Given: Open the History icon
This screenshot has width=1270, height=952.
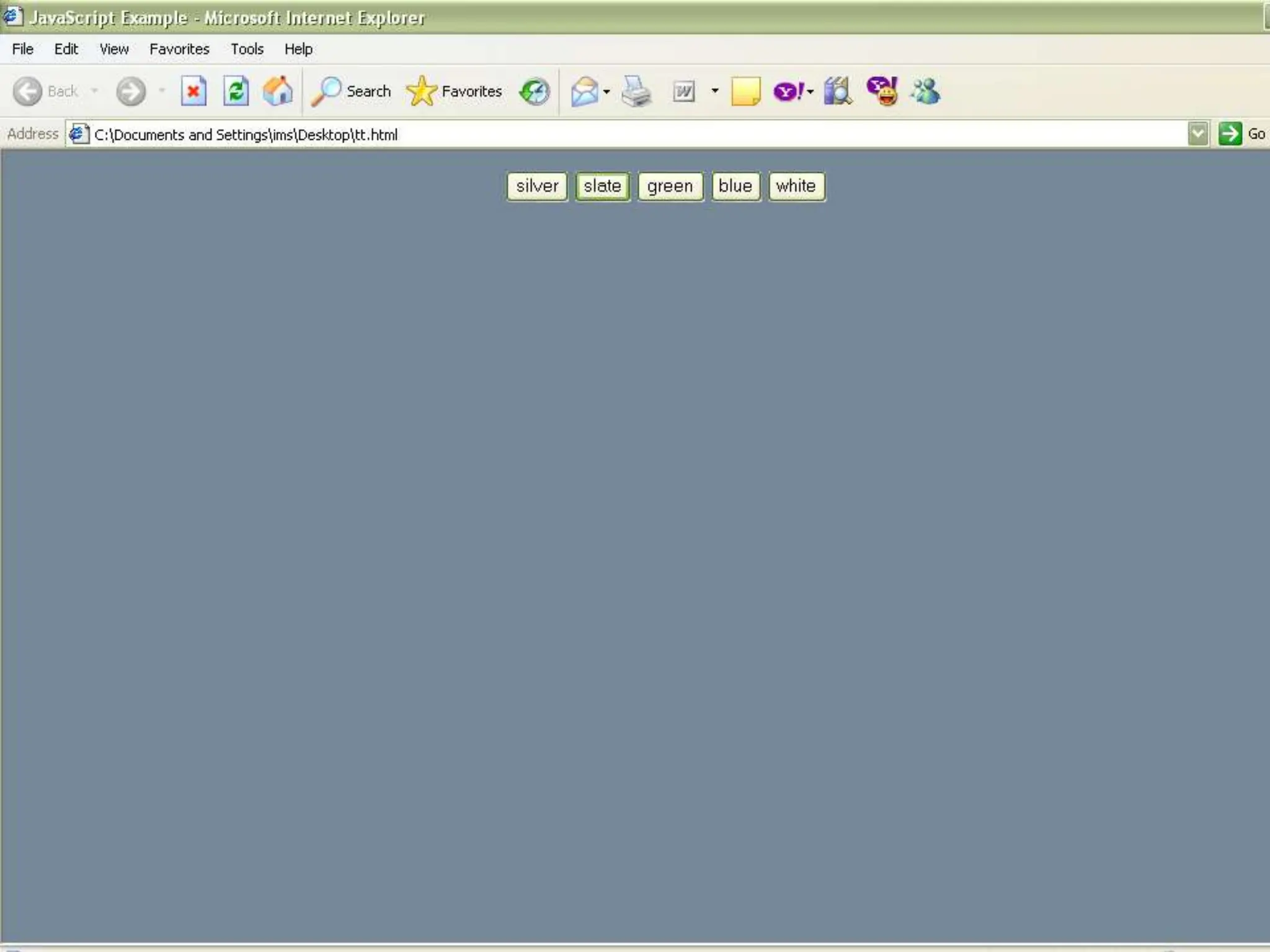Looking at the screenshot, I should tap(535, 92).
